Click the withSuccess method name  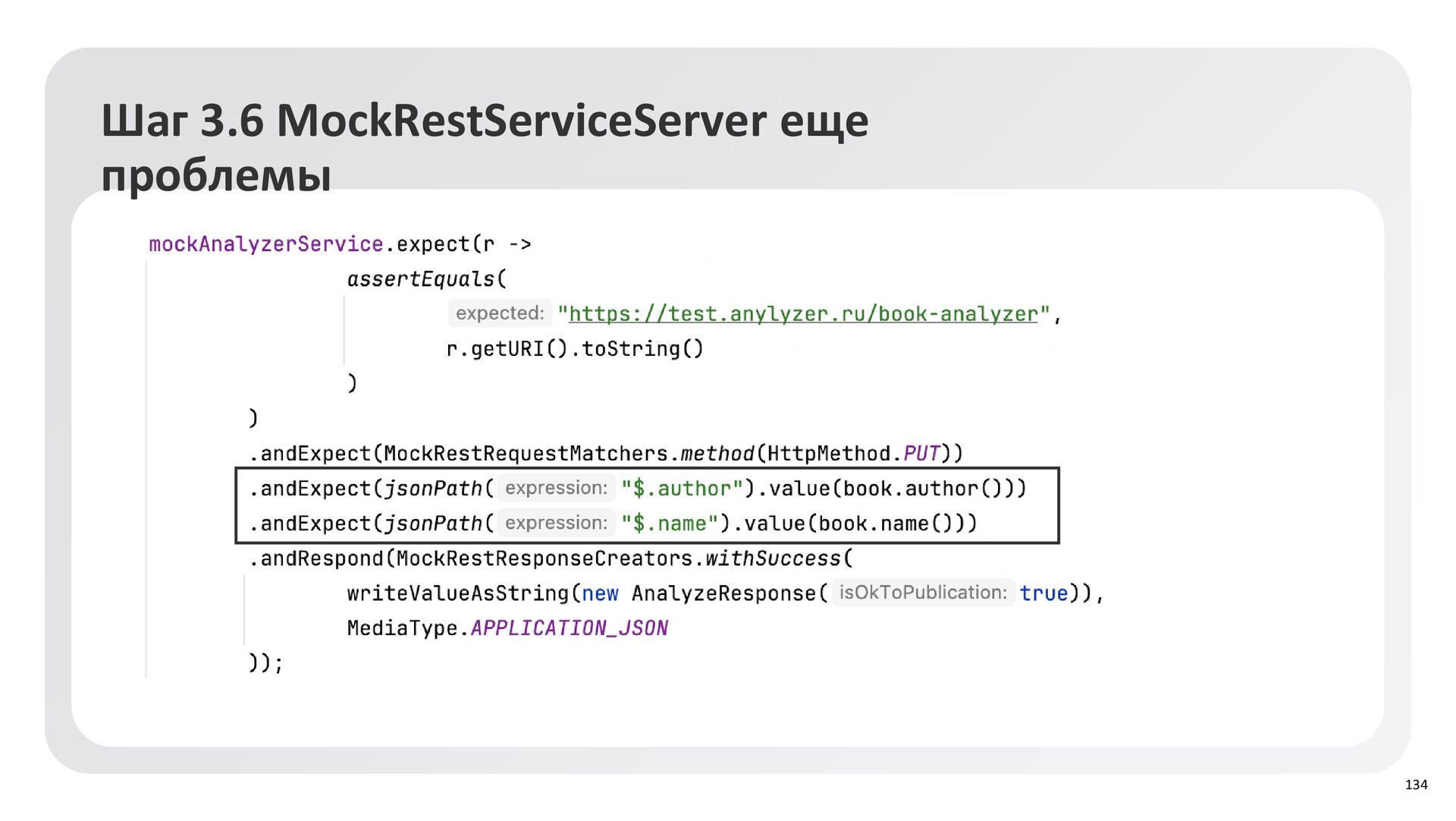(773, 558)
